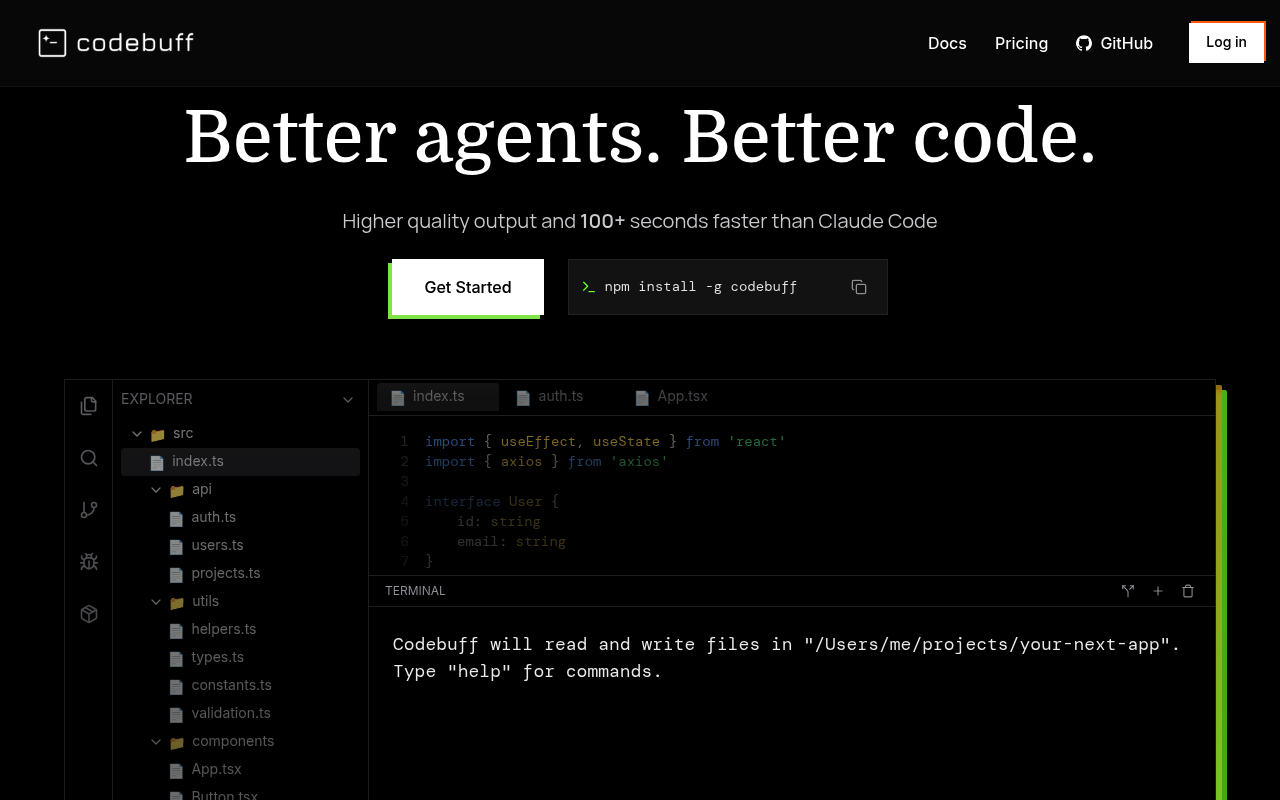This screenshot has height=800, width=1280.
Task: Click the components folder icon
Action: (177, 743)
